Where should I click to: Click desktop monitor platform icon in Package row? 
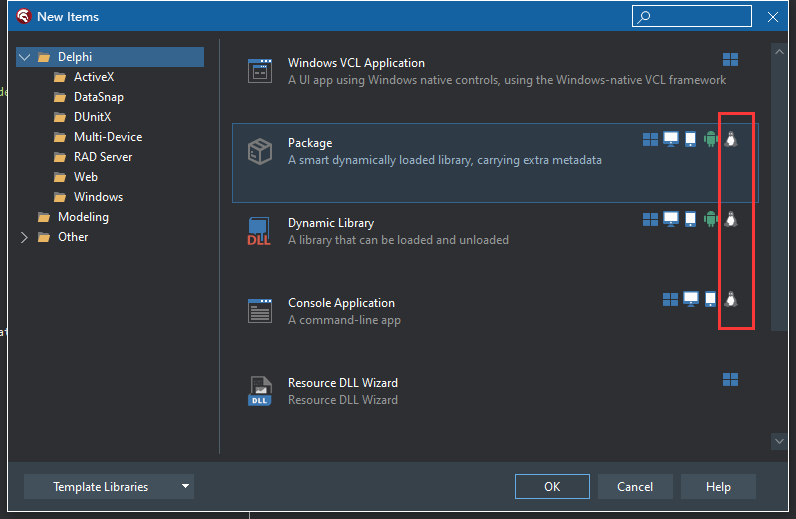[x=671, y=139]
